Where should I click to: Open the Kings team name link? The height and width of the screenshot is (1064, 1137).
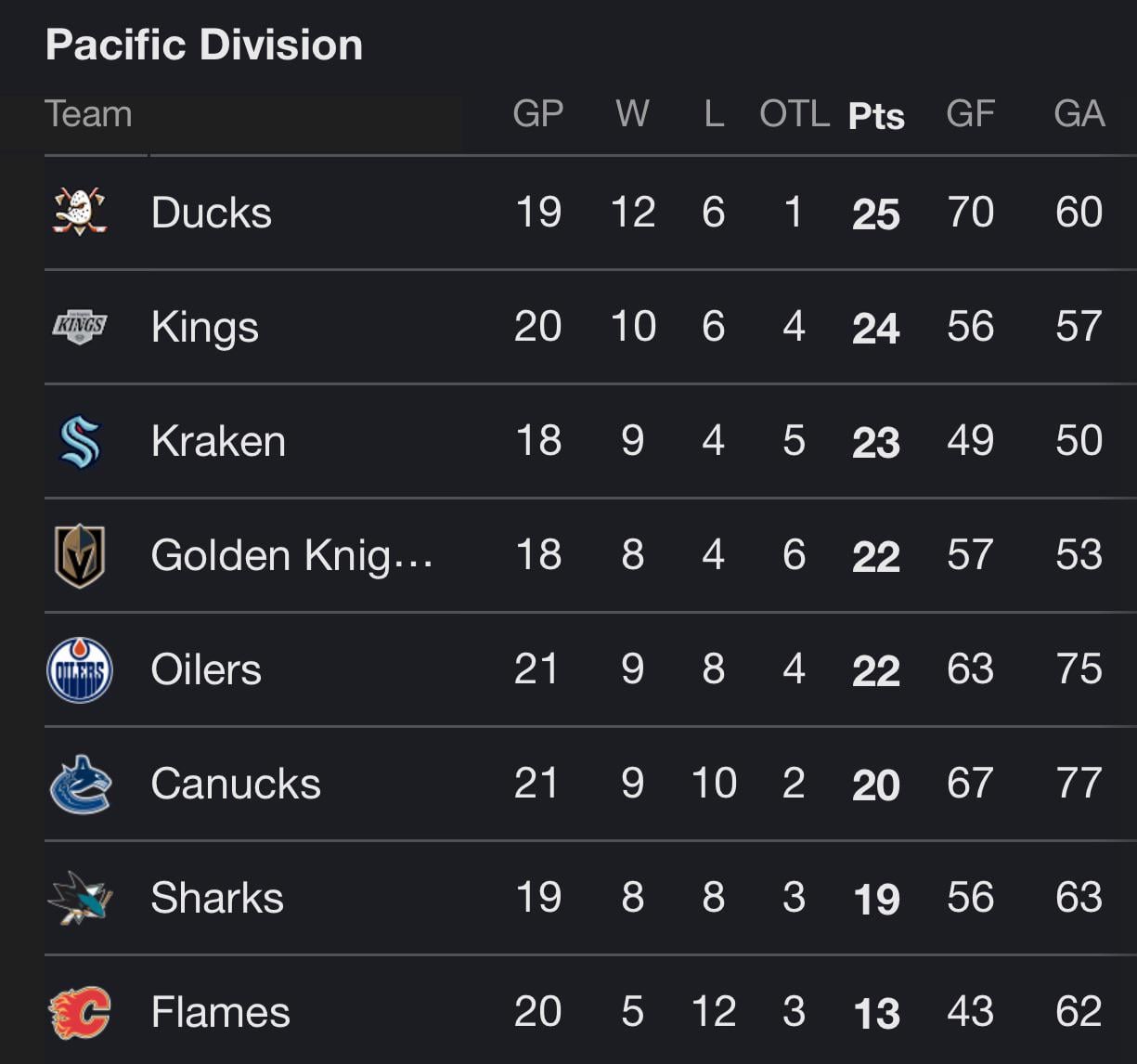[x=205, y=327]
